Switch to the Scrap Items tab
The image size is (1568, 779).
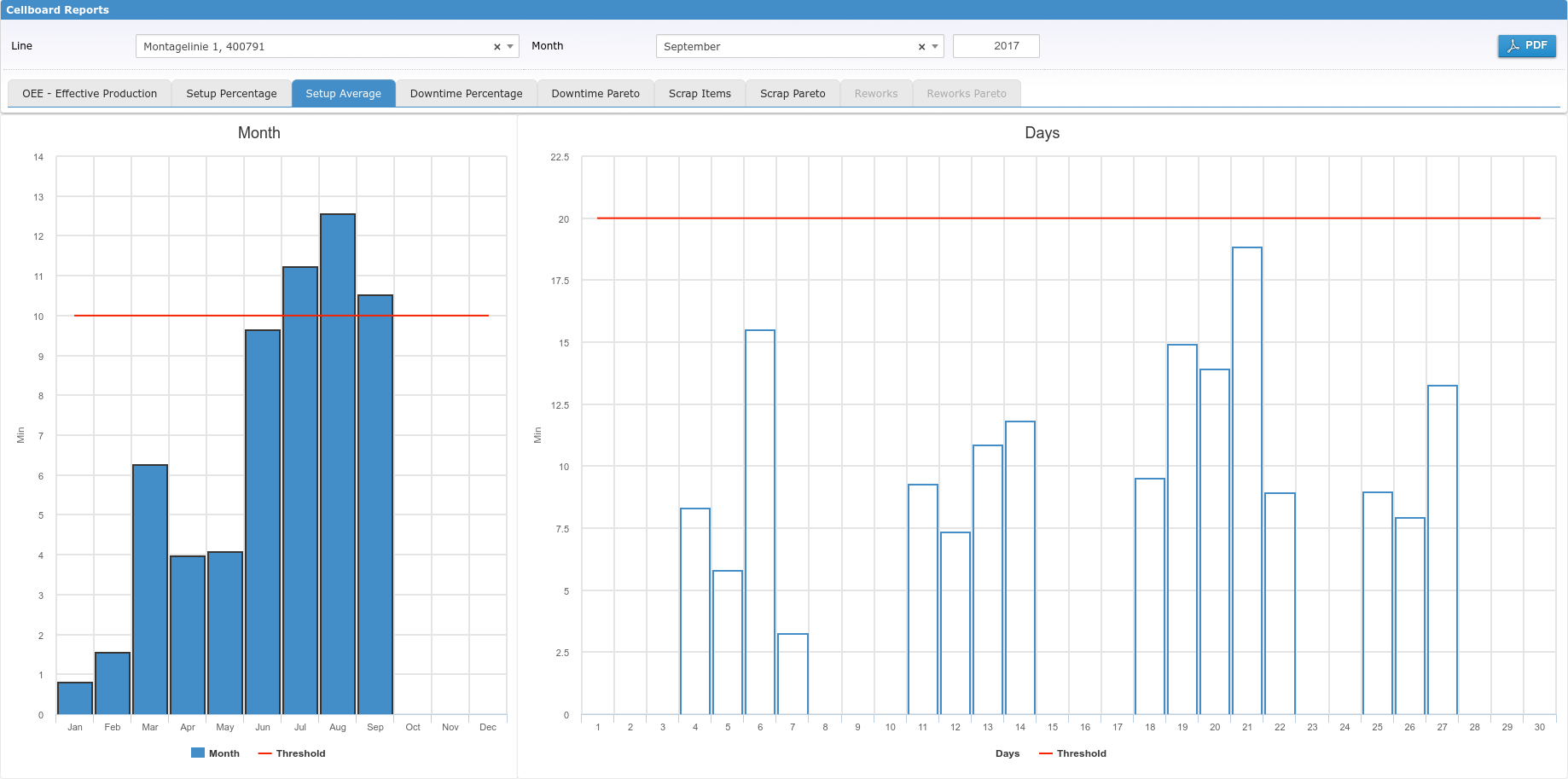click(x=700, y=94)
